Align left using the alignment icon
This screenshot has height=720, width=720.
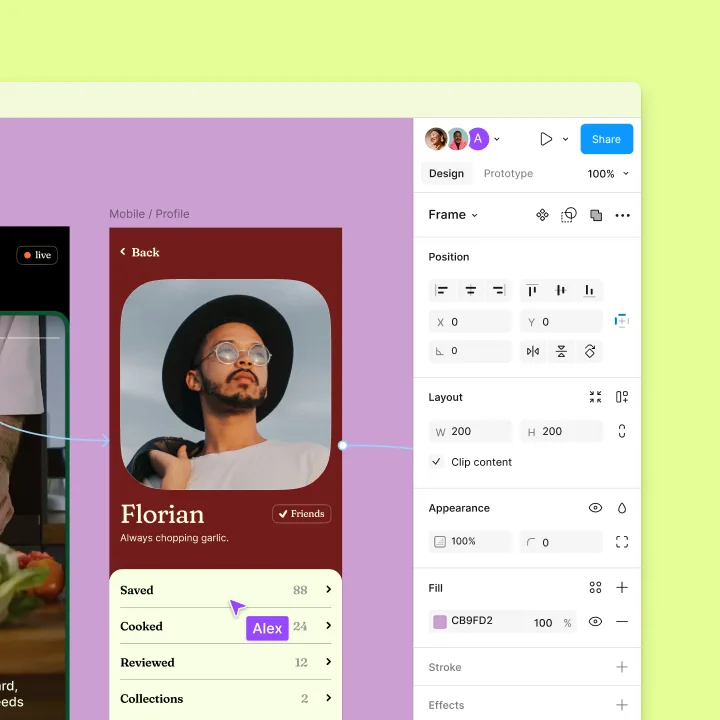441,290
